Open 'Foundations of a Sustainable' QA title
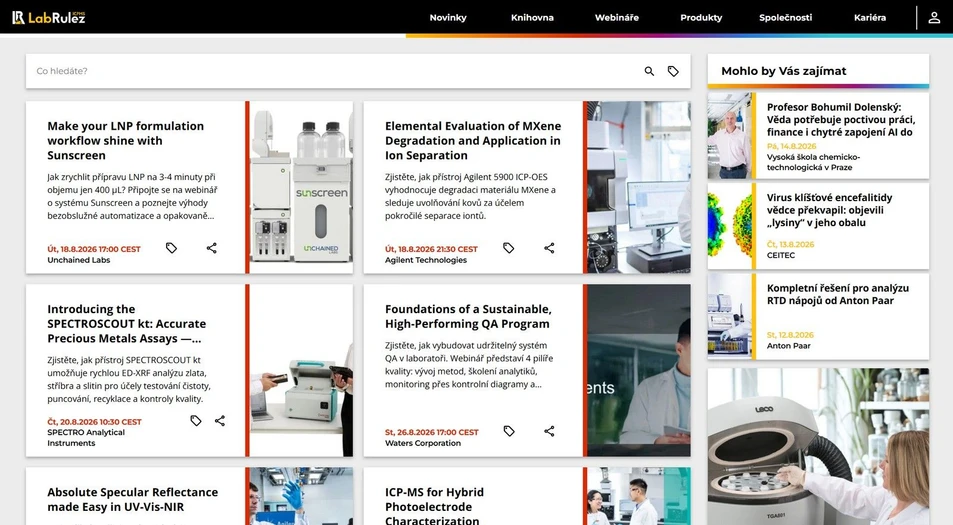The width and height of the screenshot is (953, 525). (x=468, y=317)
